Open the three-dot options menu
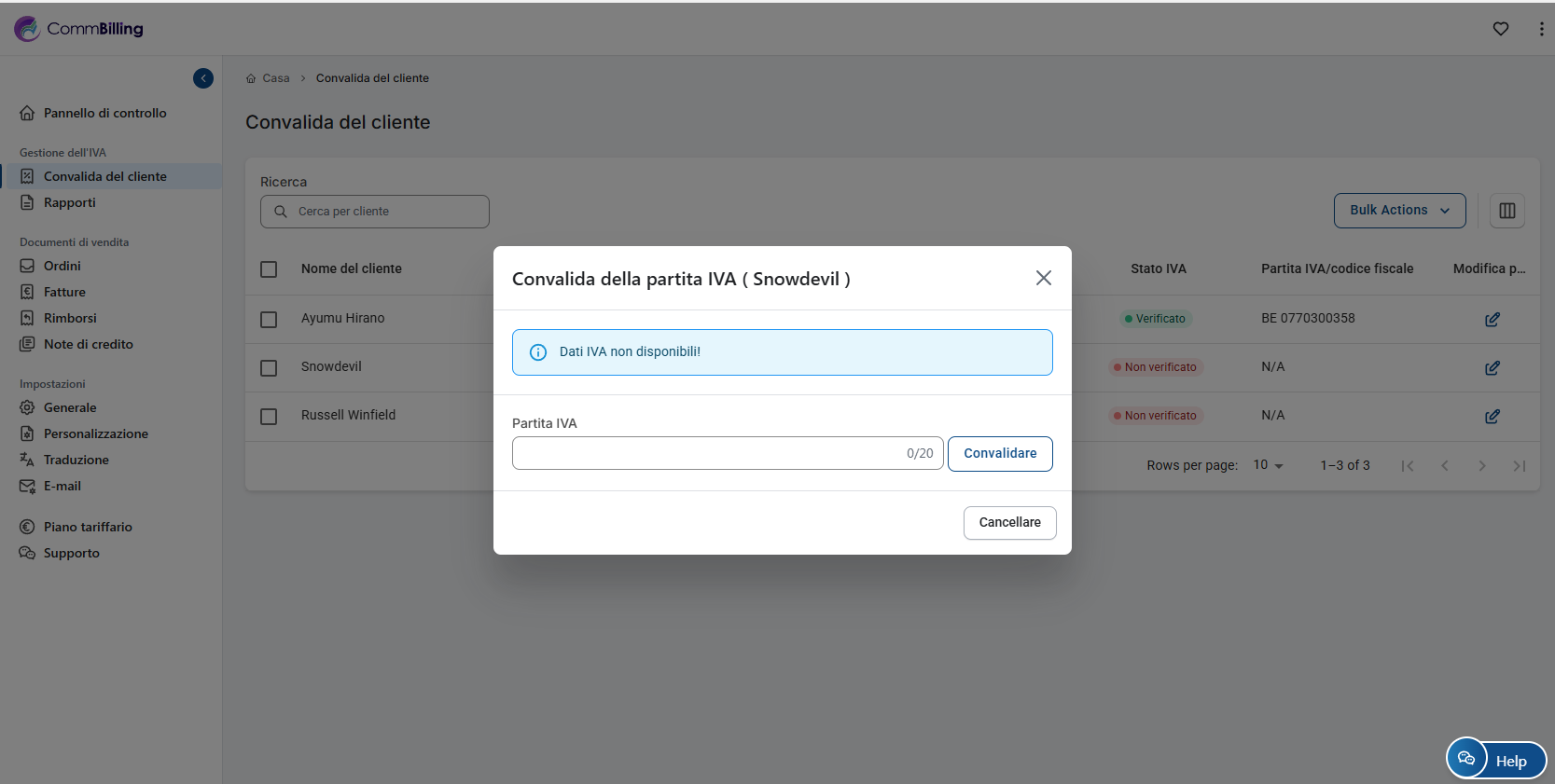 coord(1540,29)
